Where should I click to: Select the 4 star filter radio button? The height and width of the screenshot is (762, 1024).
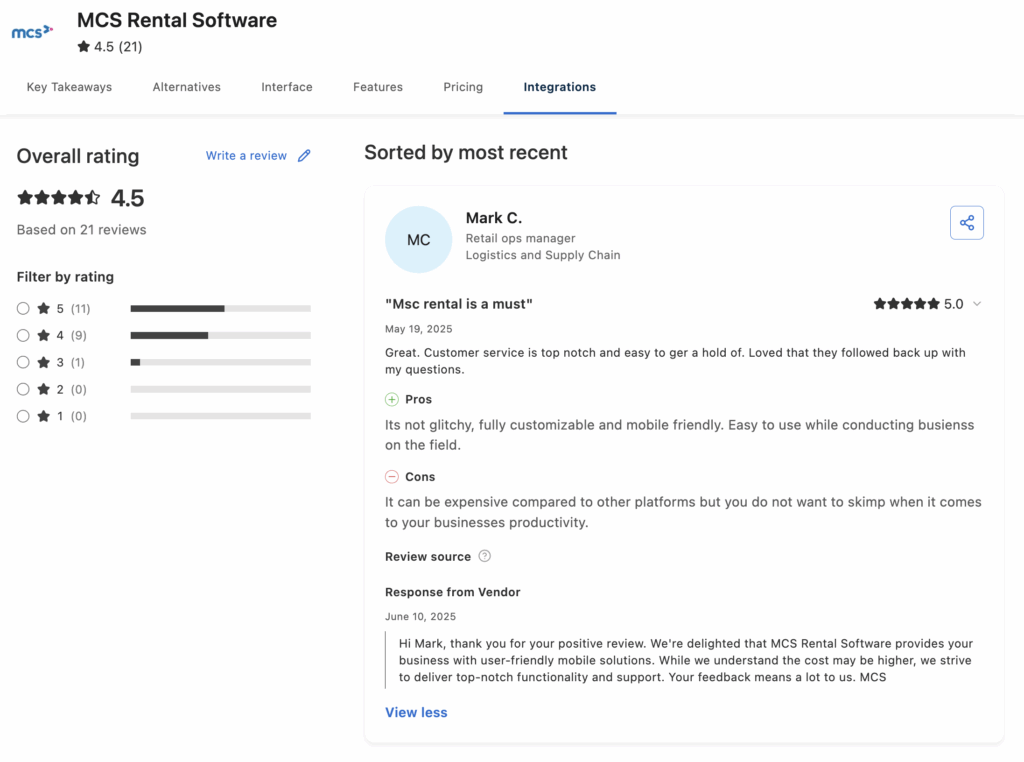[x=24, y=335]
